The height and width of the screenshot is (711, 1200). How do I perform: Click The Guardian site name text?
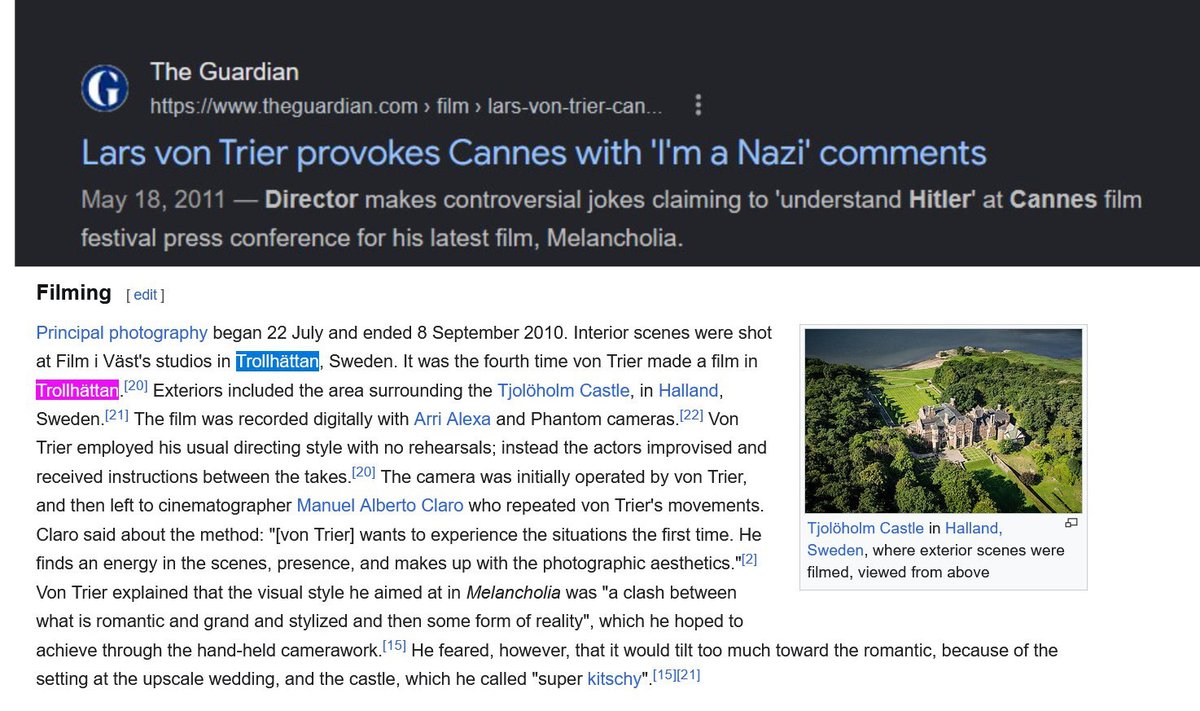pos(224,72)
